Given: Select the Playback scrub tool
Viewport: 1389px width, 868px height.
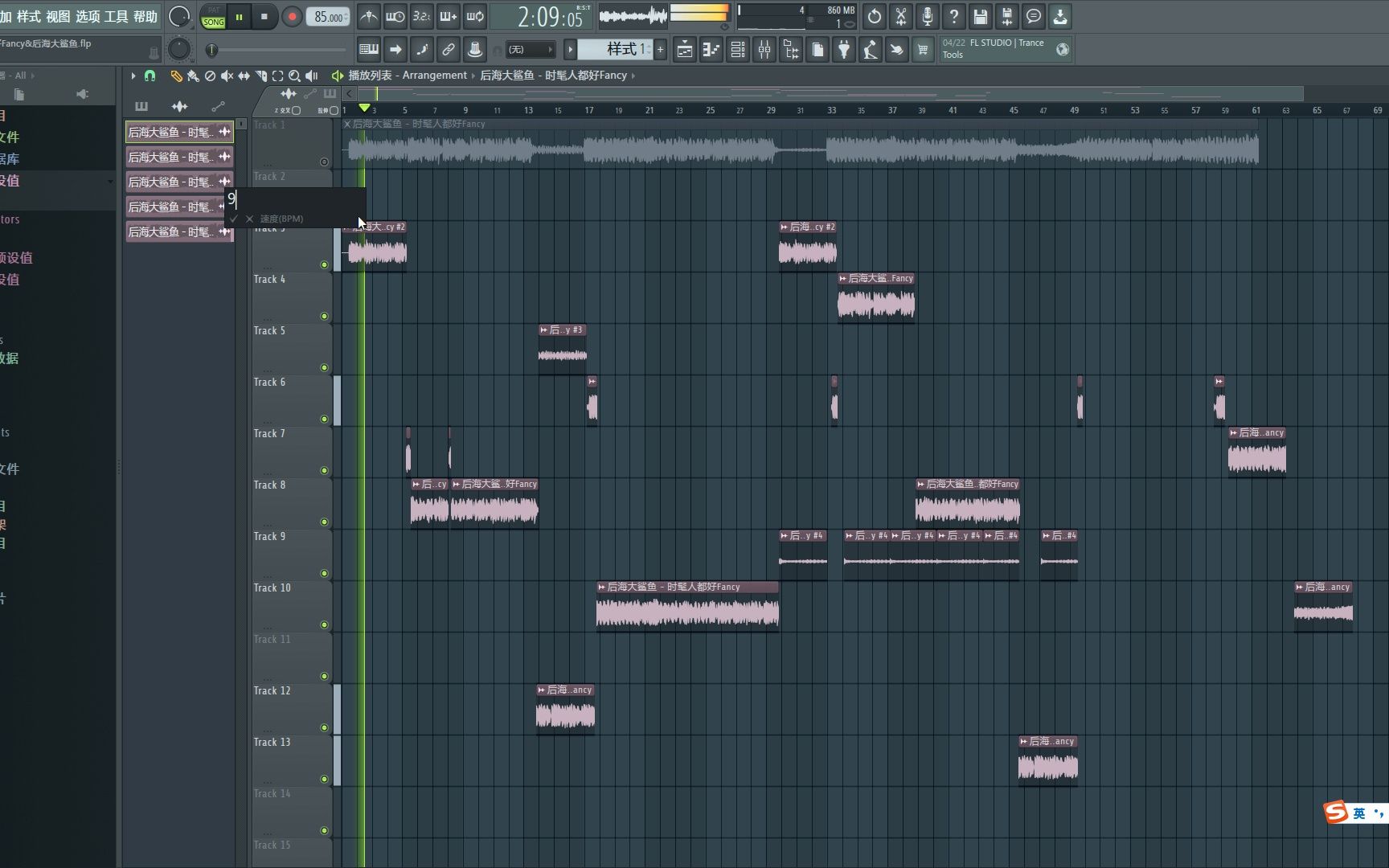Looking at the screenshot, I should (x=312, y=76).
